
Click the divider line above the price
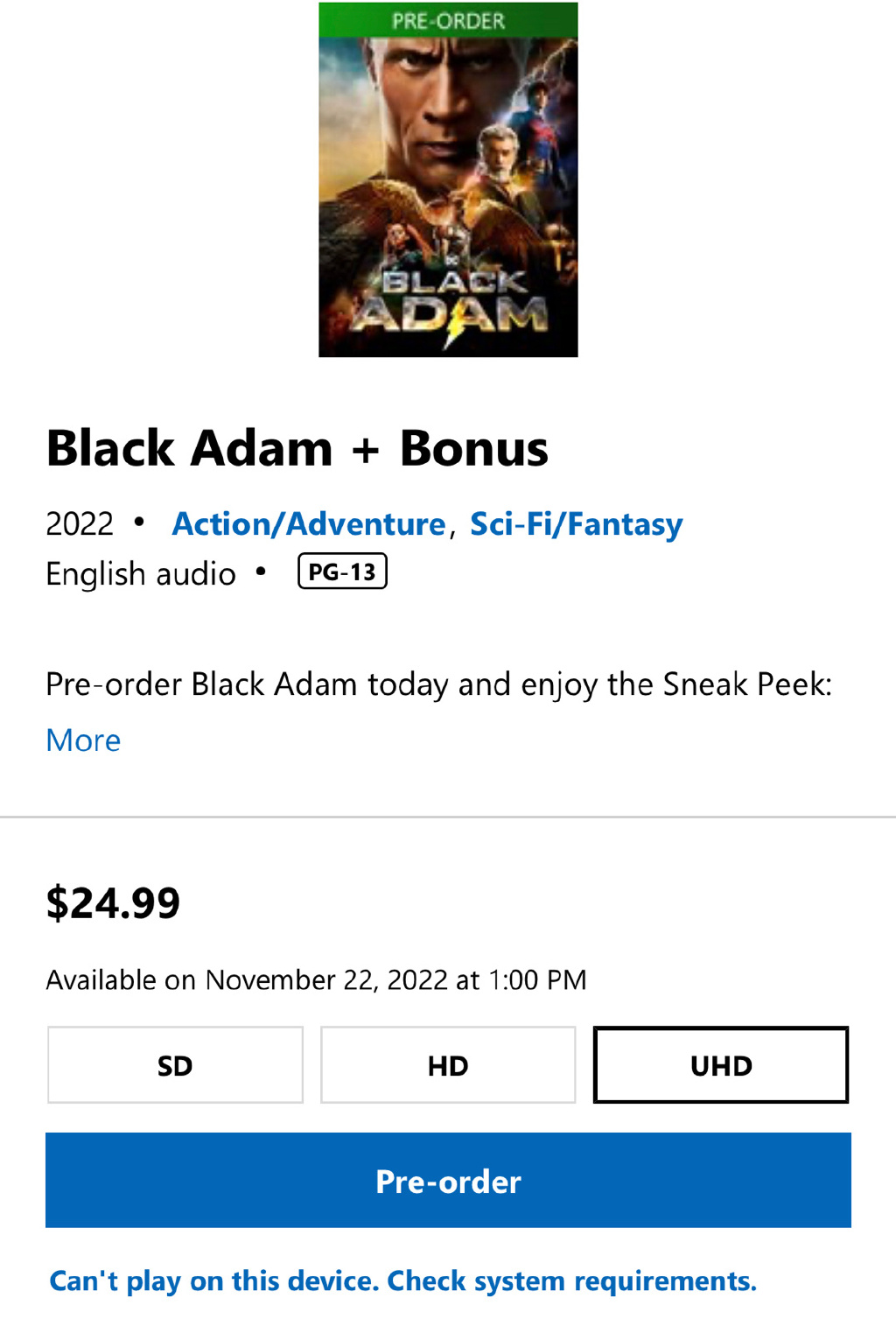[x=448, y=817]
